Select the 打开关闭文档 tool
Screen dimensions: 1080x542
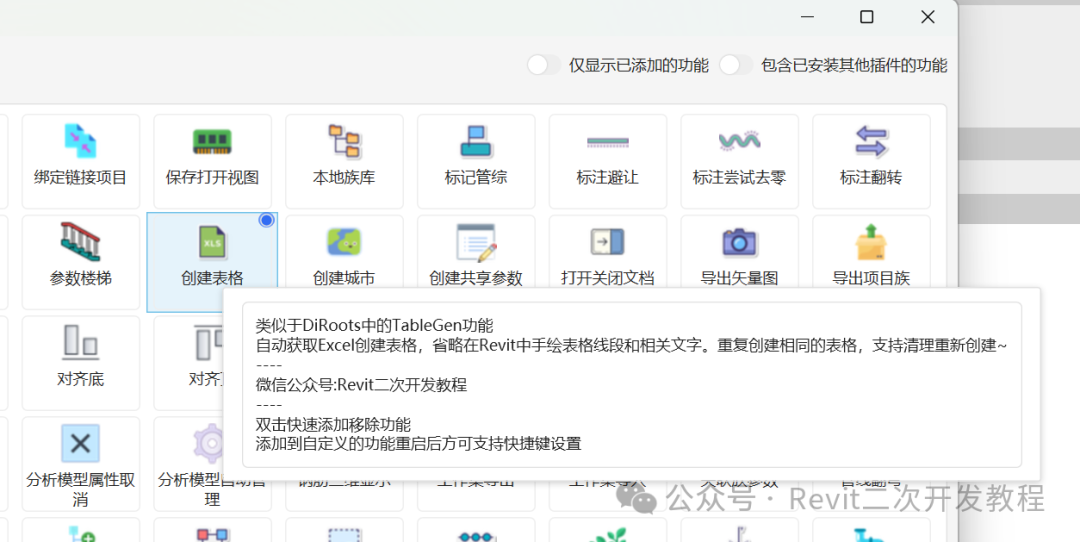tap(608, 252)
